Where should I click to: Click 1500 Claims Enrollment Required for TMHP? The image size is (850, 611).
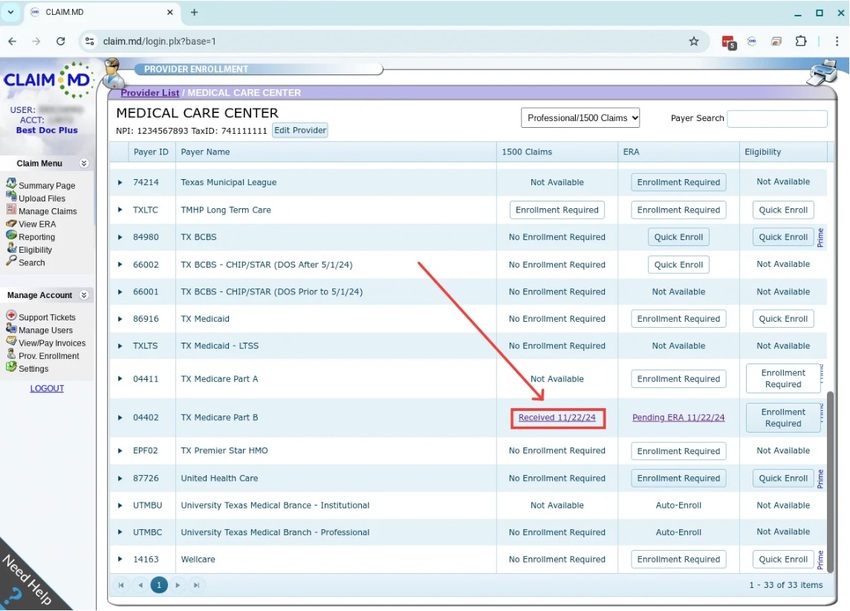click(x=557, y=210)
